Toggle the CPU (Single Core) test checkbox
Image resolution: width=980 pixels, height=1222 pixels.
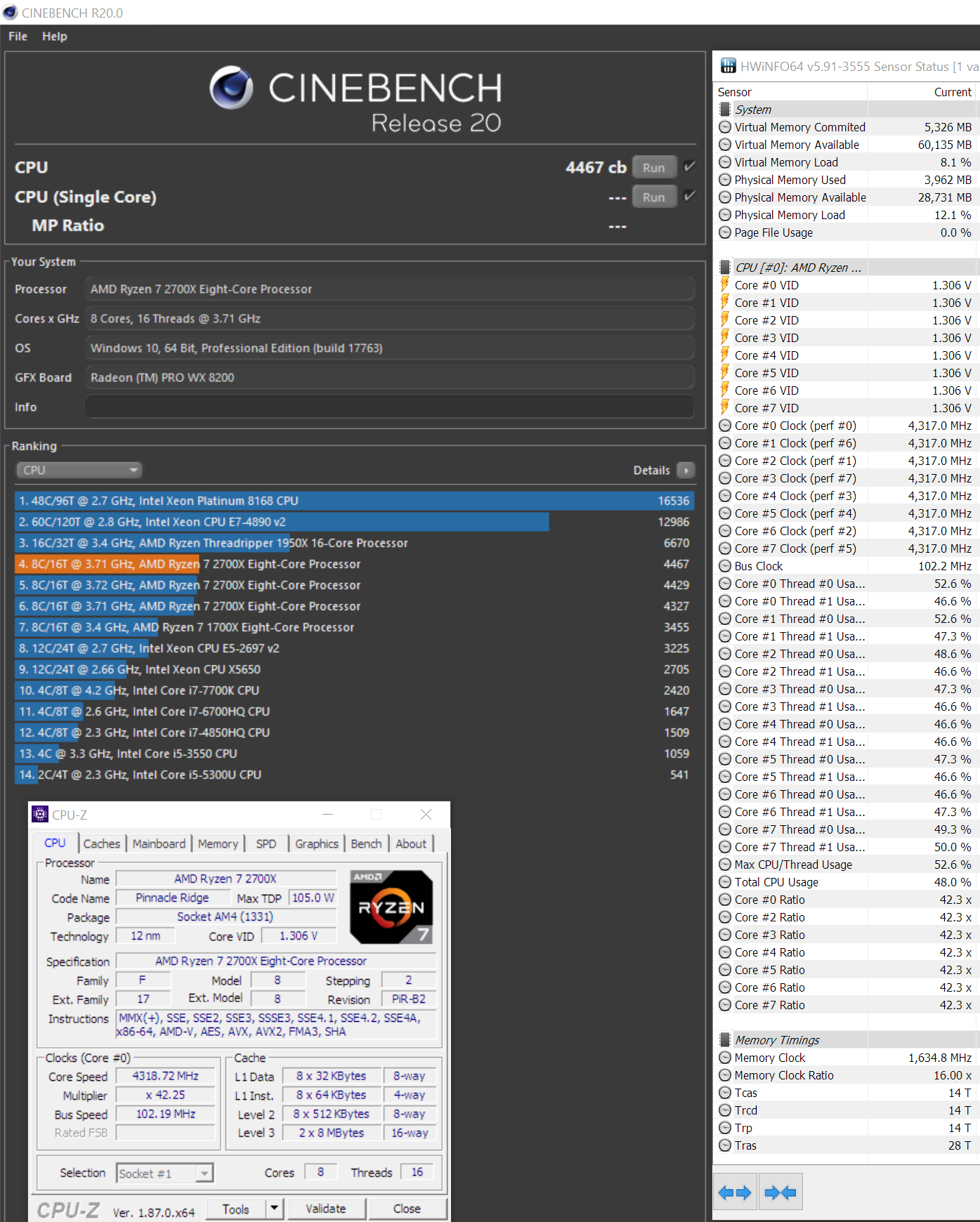[689, 196]
